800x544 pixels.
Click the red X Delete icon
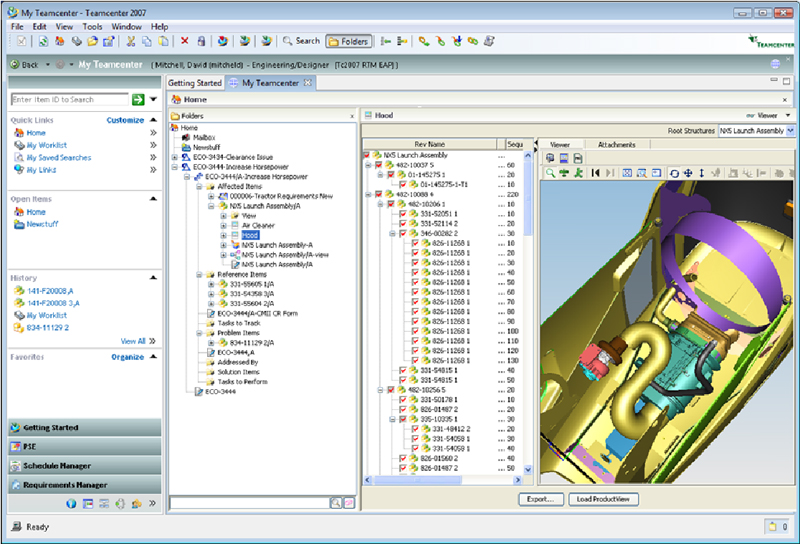tap(185, 41)
